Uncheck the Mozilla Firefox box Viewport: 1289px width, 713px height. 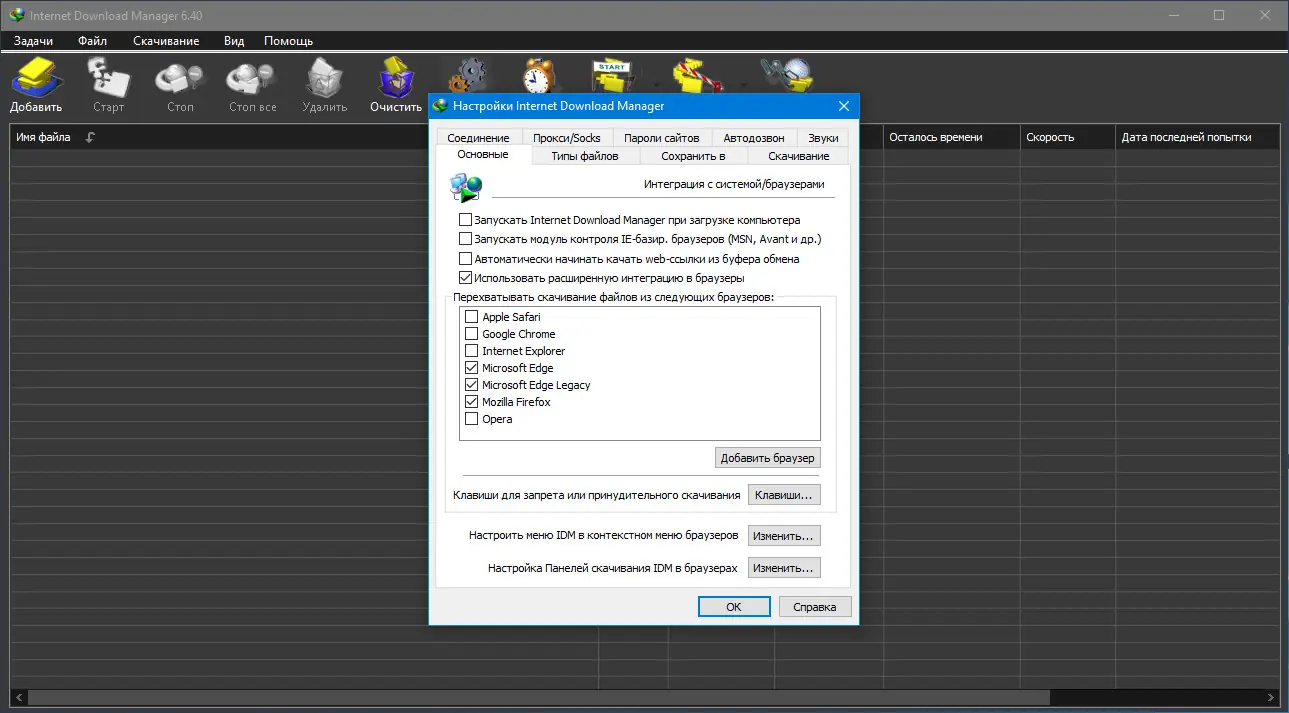coord(472,402)
